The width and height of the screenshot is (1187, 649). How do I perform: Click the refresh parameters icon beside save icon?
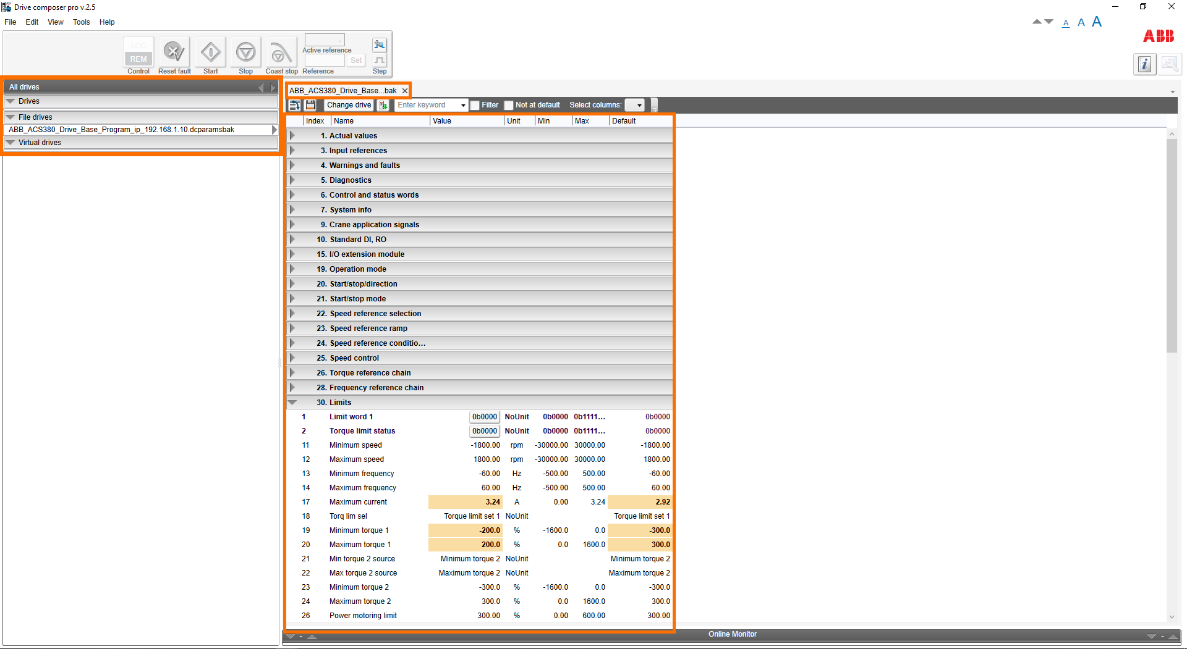tap(294, 105)
